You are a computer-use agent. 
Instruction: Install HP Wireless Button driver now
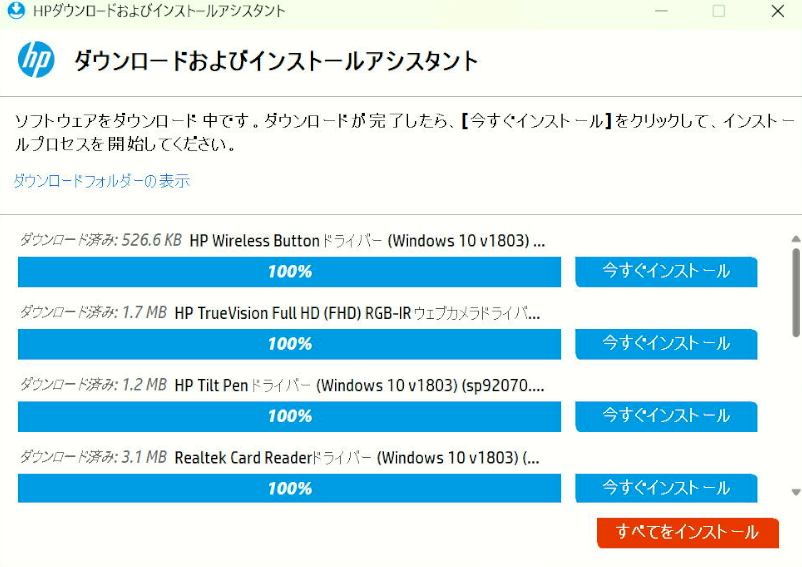(666, 271)
